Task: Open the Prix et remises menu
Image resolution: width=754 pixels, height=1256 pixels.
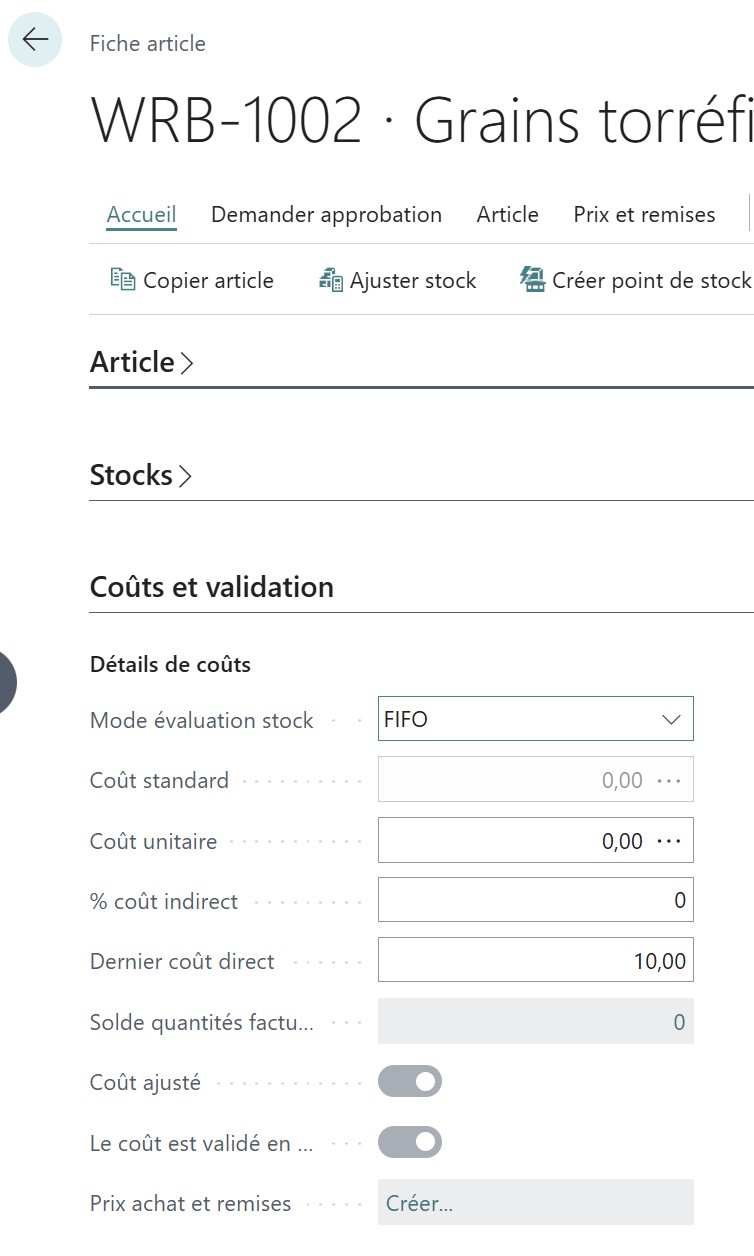Action: [x=644, y=215]
